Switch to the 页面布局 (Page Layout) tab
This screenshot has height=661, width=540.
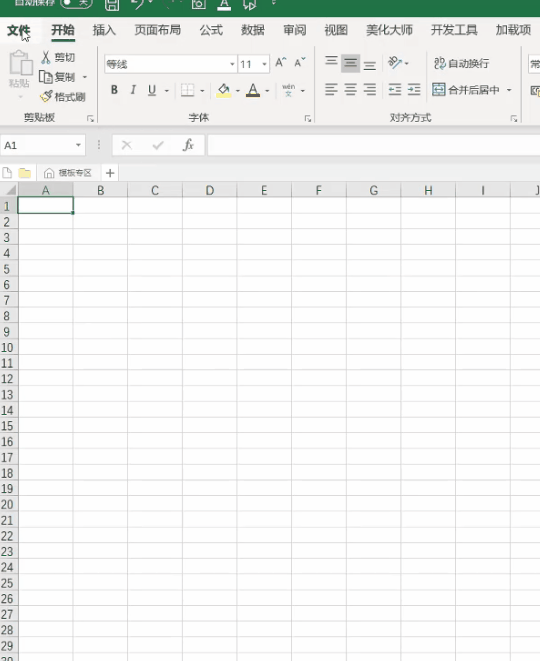(158, 30)
